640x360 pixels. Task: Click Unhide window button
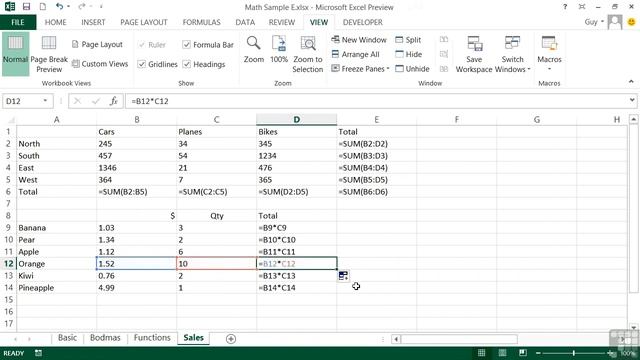[x=412, y=69]
